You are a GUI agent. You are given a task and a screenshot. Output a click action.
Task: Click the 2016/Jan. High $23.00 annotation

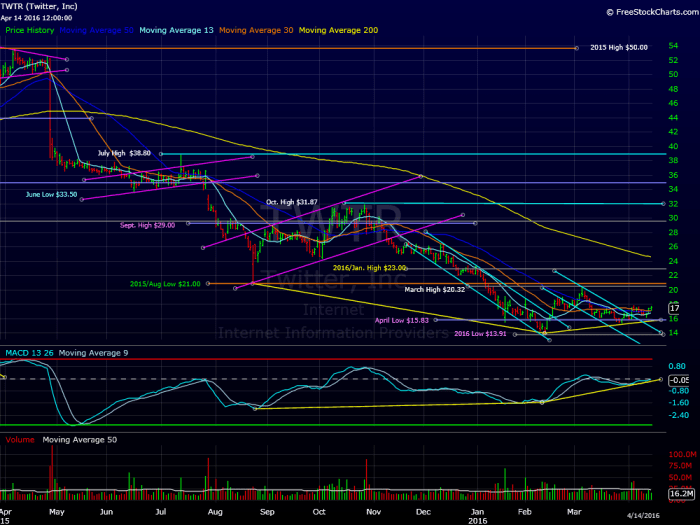(x=370, y=268)
